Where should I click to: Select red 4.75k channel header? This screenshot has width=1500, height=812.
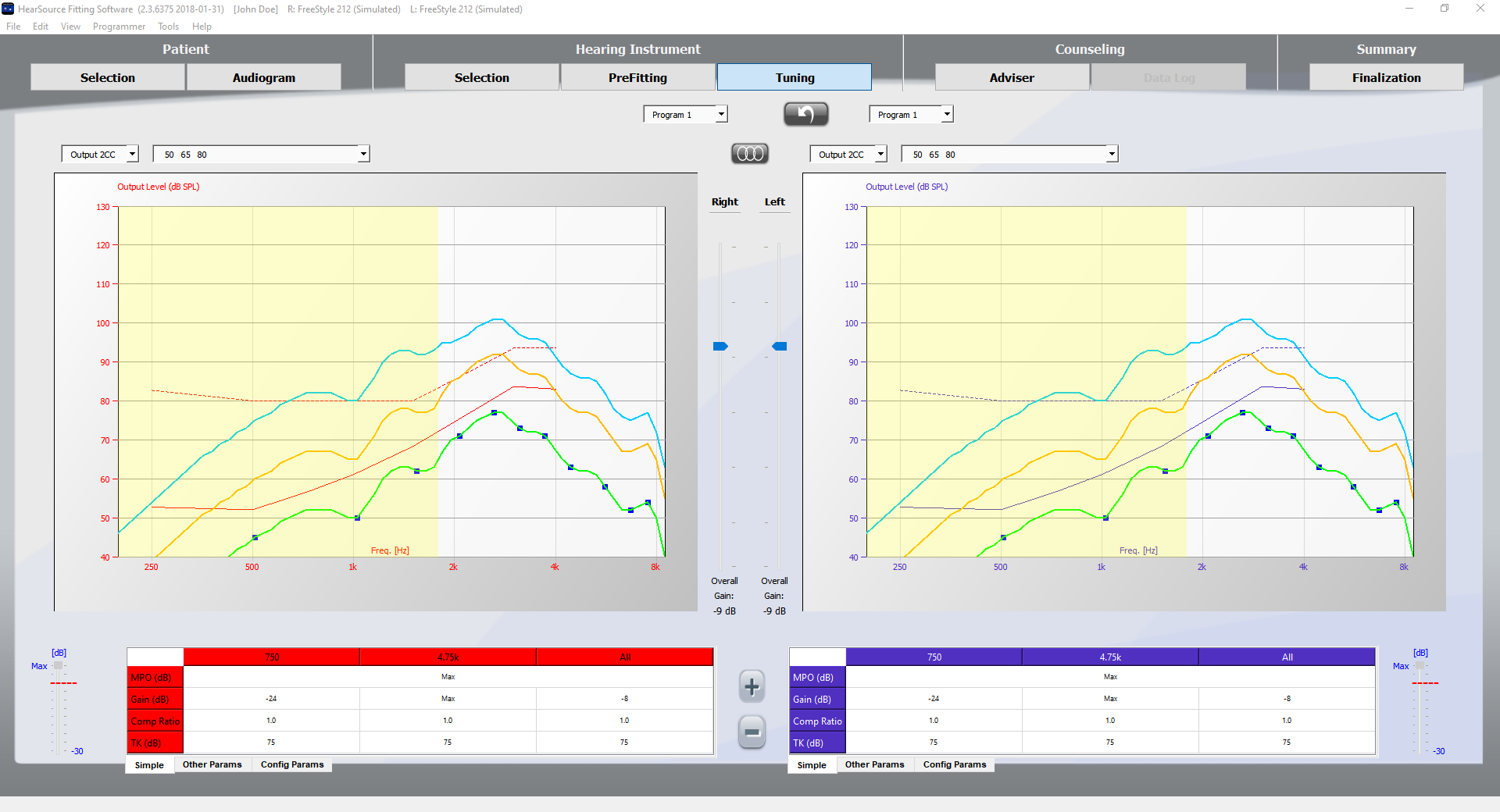tap(448, 657)
